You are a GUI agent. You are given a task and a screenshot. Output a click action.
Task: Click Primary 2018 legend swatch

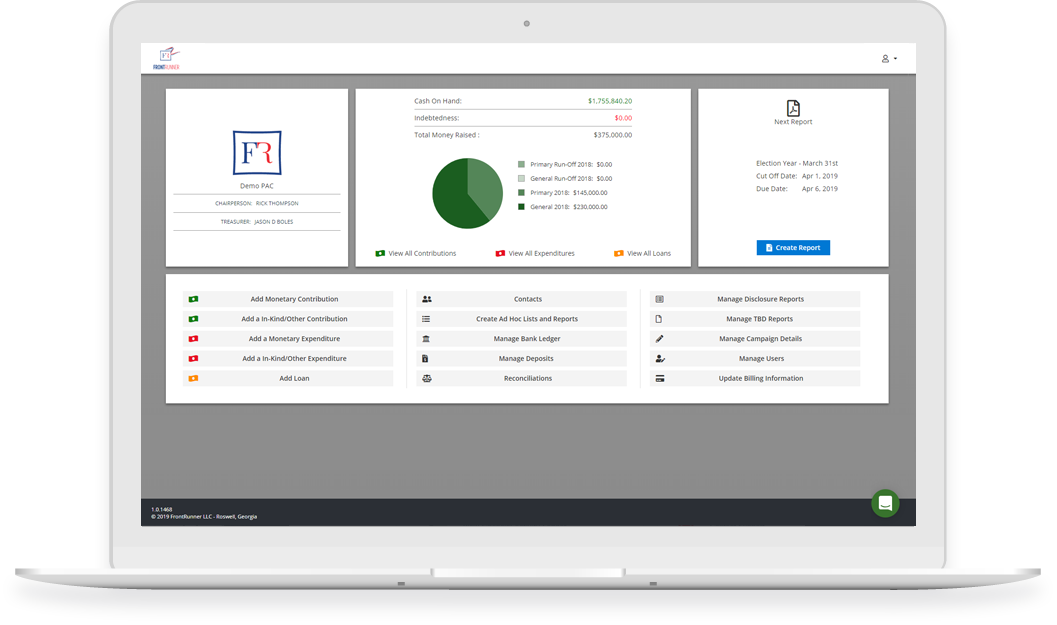(x=521, y=193)
